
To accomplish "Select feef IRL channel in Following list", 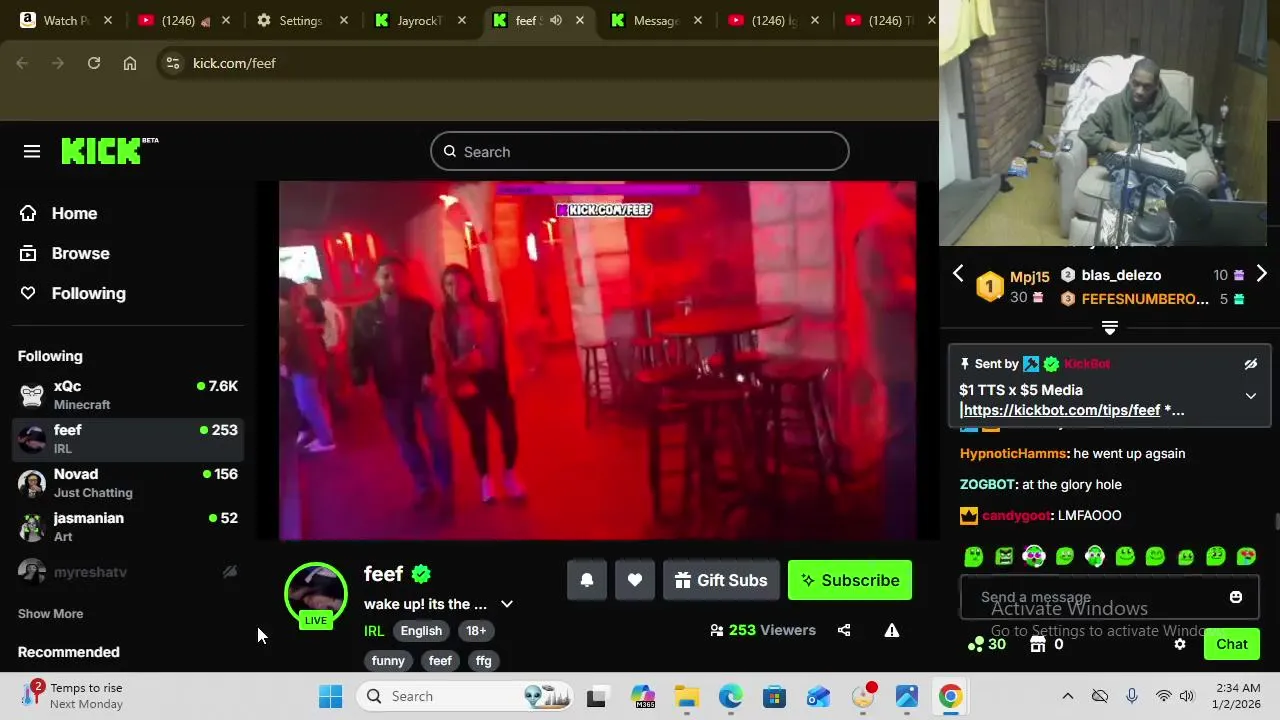I will pos(128,439).
